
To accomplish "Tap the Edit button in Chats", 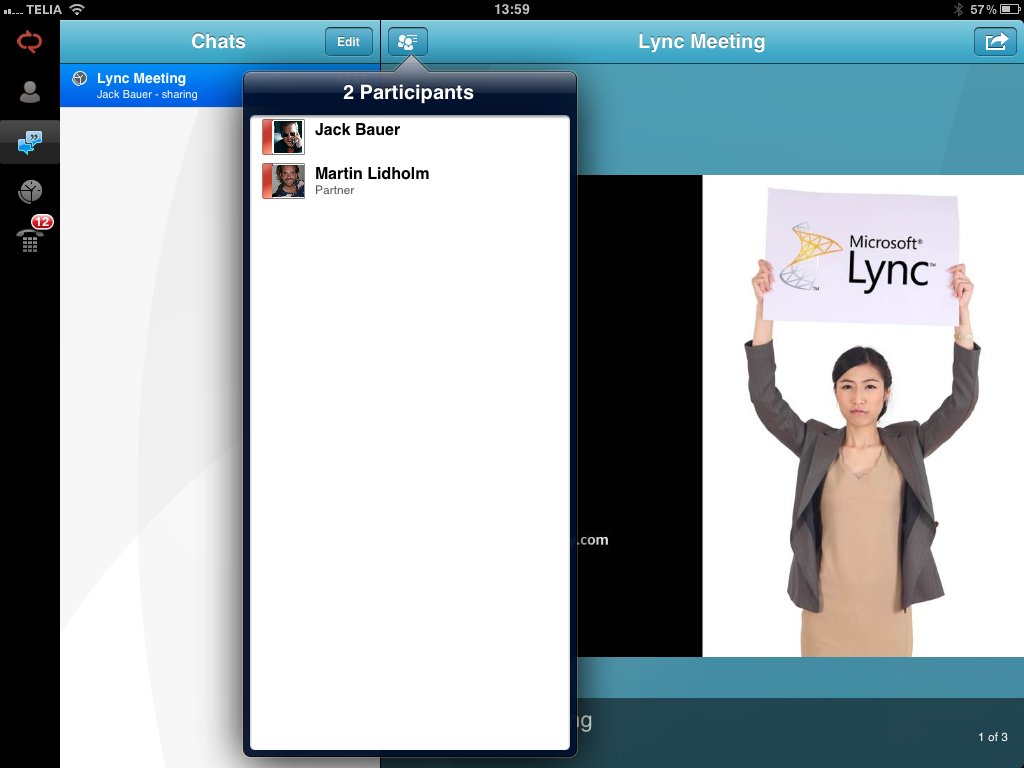I will [x=349, y=42].
